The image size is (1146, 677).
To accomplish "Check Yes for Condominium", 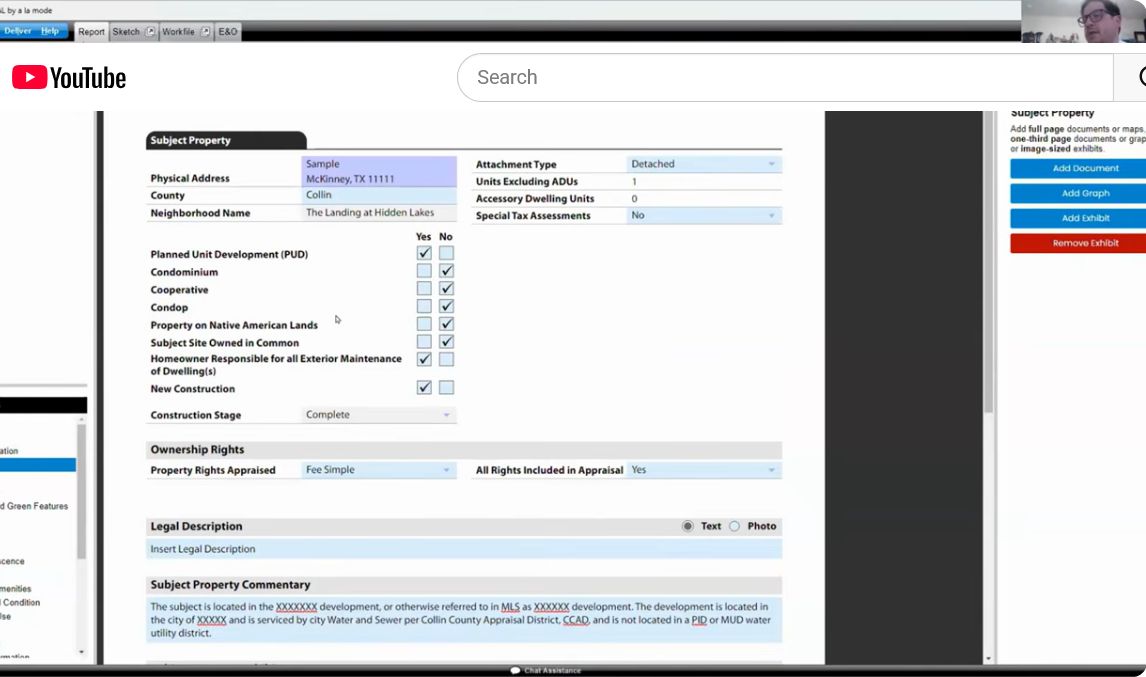I will [x=424, y=271].
